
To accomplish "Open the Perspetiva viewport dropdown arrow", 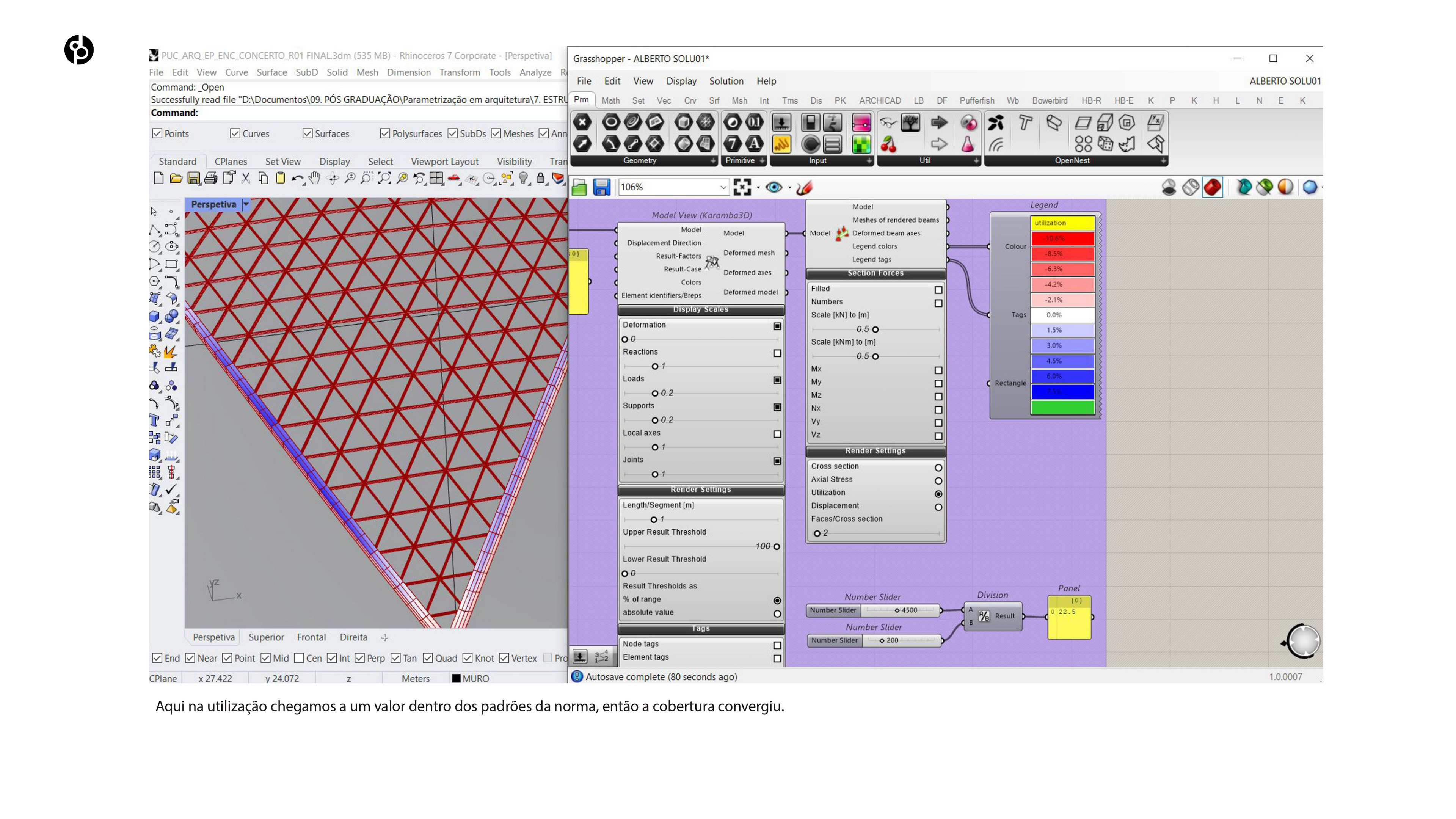I will [x=246, y=204].
